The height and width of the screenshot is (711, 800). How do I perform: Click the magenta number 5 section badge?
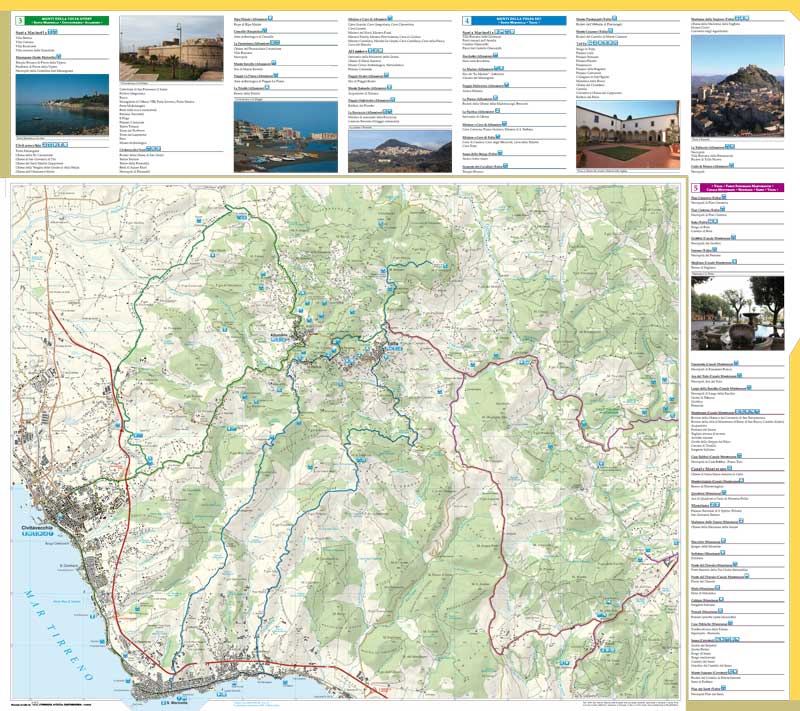coord(695,188)
